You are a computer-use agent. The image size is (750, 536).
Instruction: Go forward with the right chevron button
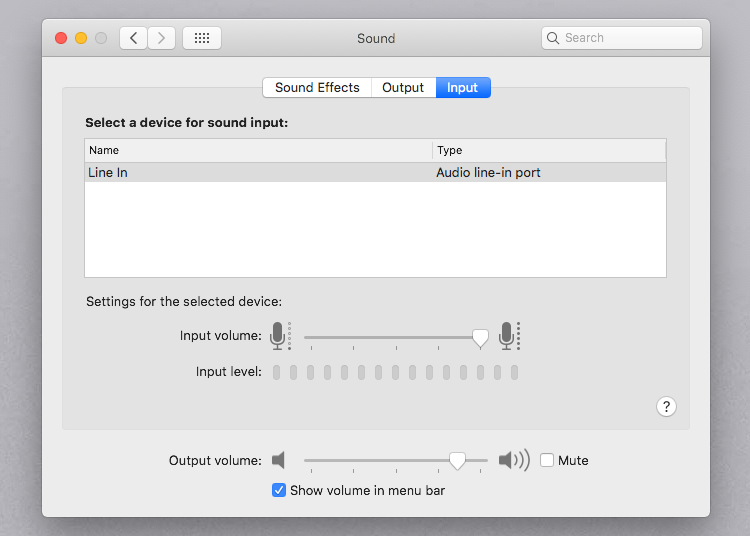point(161,38)
